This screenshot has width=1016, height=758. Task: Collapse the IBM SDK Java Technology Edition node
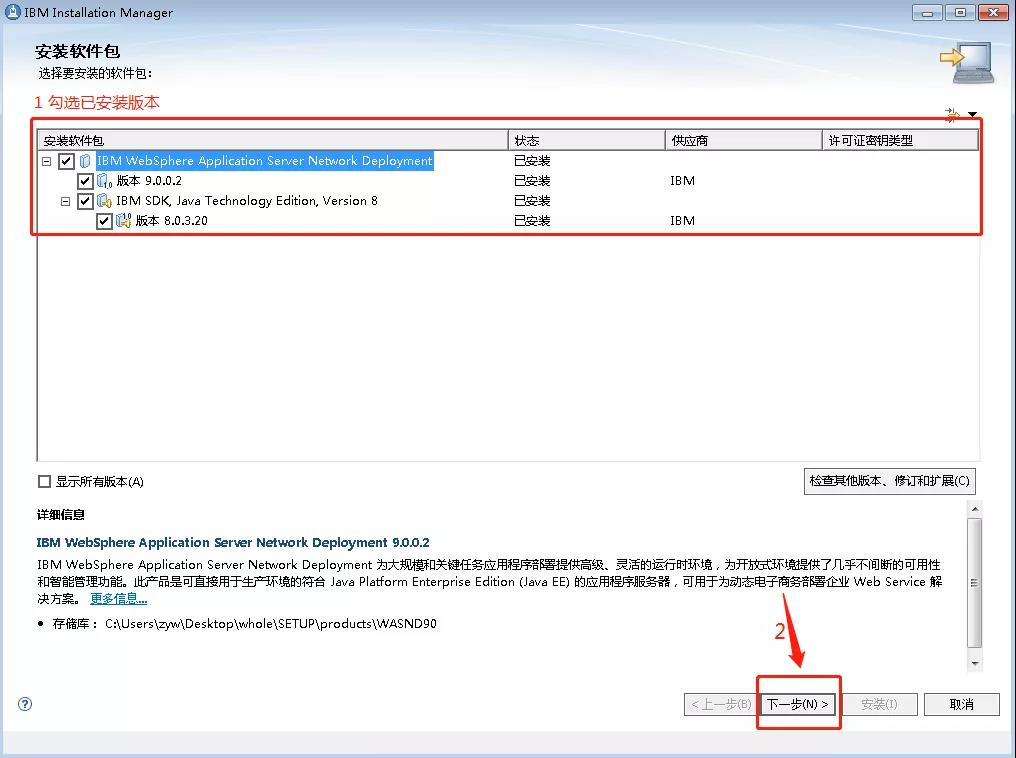pyautogui.click(x=65, y=201)
